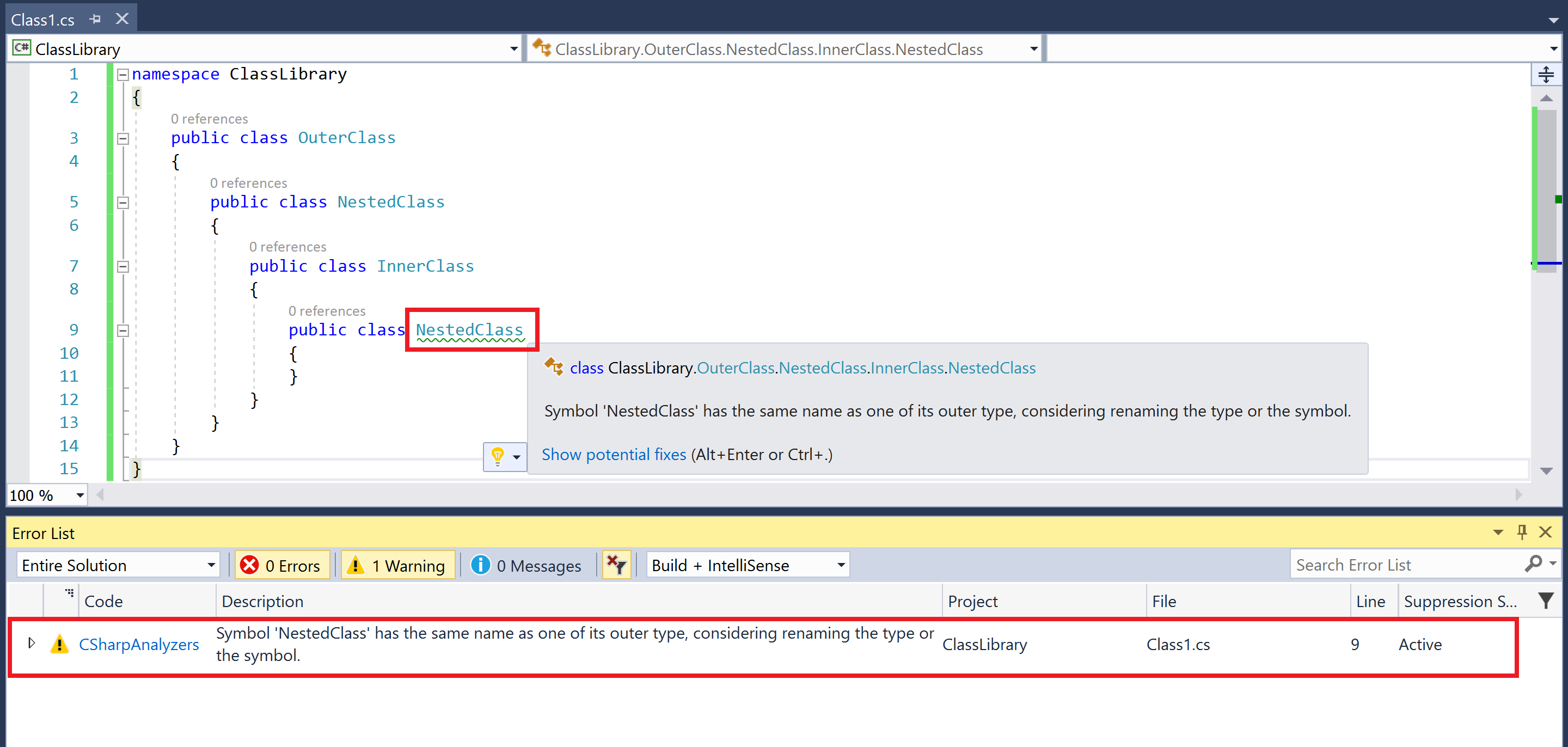Click the Search Error List magnifier icon
Viewport: 1568px width, 747px height.
click(1533, 565)
